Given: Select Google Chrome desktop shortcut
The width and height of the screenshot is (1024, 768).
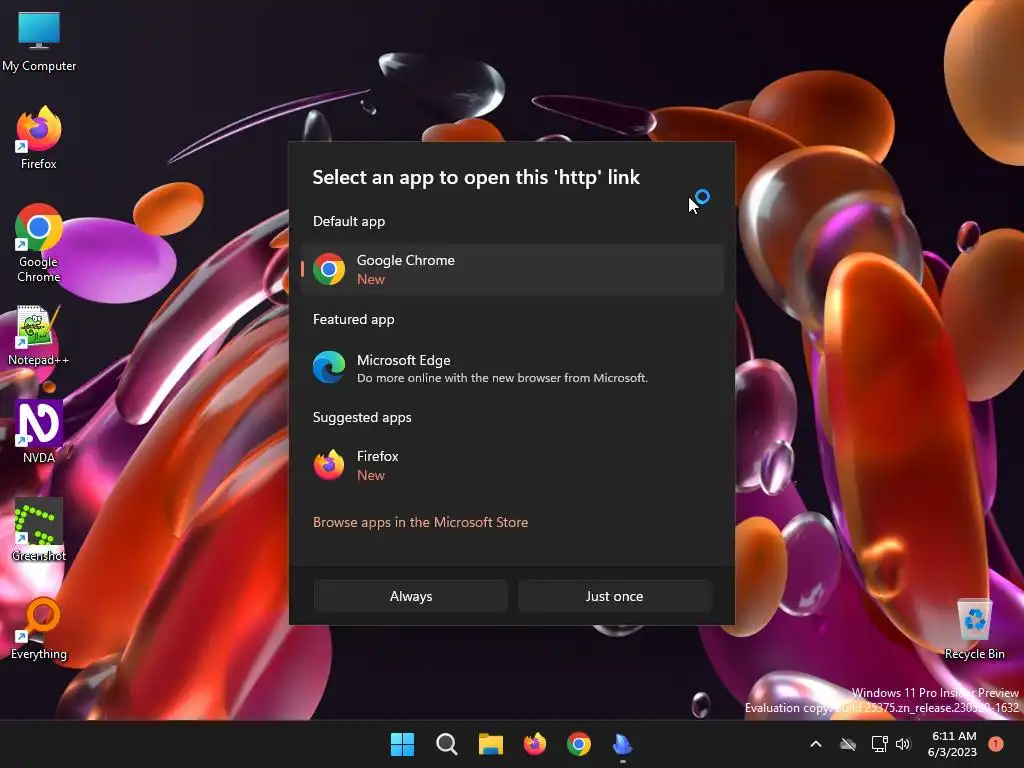Looking at the screenshot, I should (x=39, y=243).
